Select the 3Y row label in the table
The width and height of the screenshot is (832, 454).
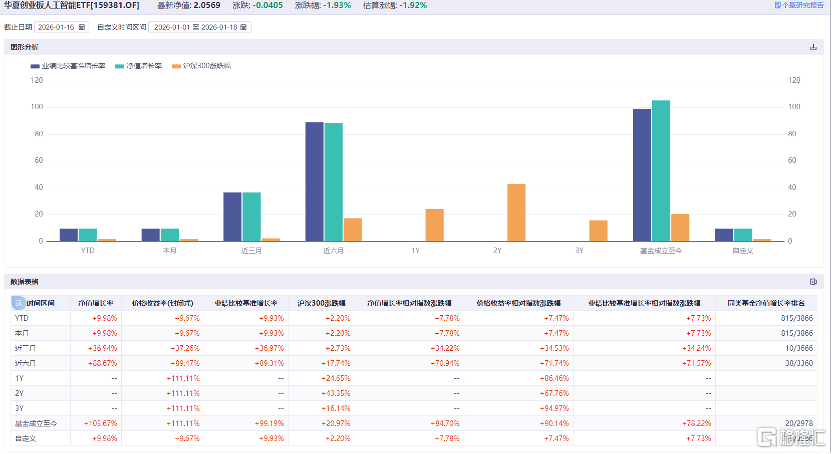[19, 408]
